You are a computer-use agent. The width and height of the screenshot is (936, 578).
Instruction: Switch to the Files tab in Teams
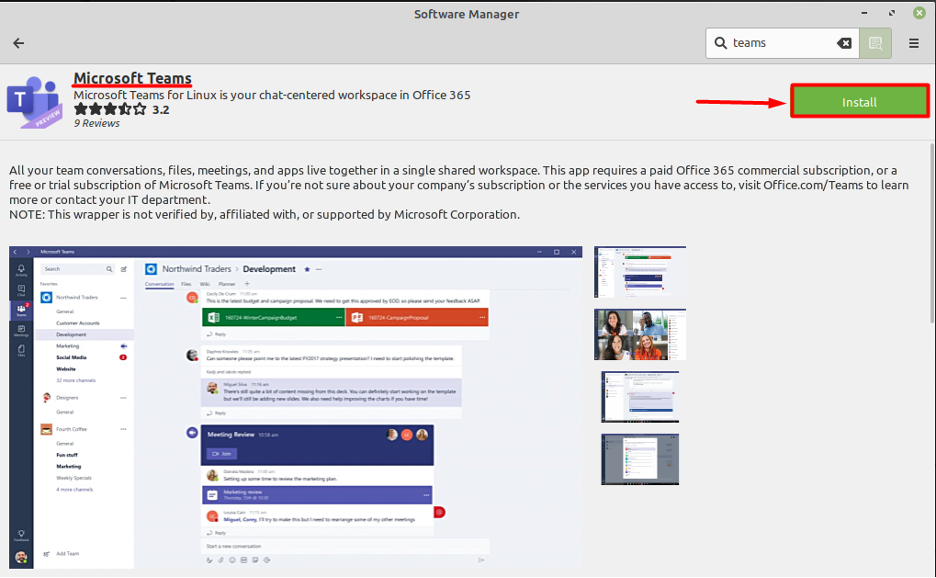pos(187,284)
